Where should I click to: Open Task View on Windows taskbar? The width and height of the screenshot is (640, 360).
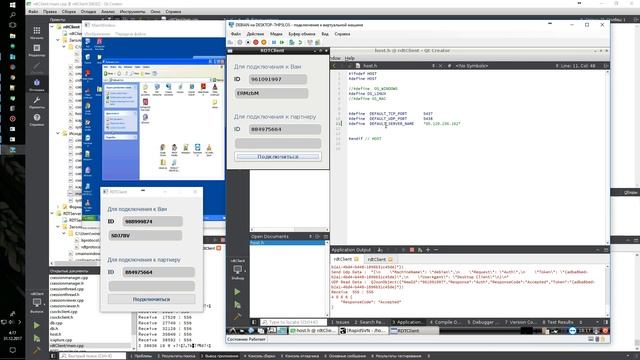[x=12, y=25]
